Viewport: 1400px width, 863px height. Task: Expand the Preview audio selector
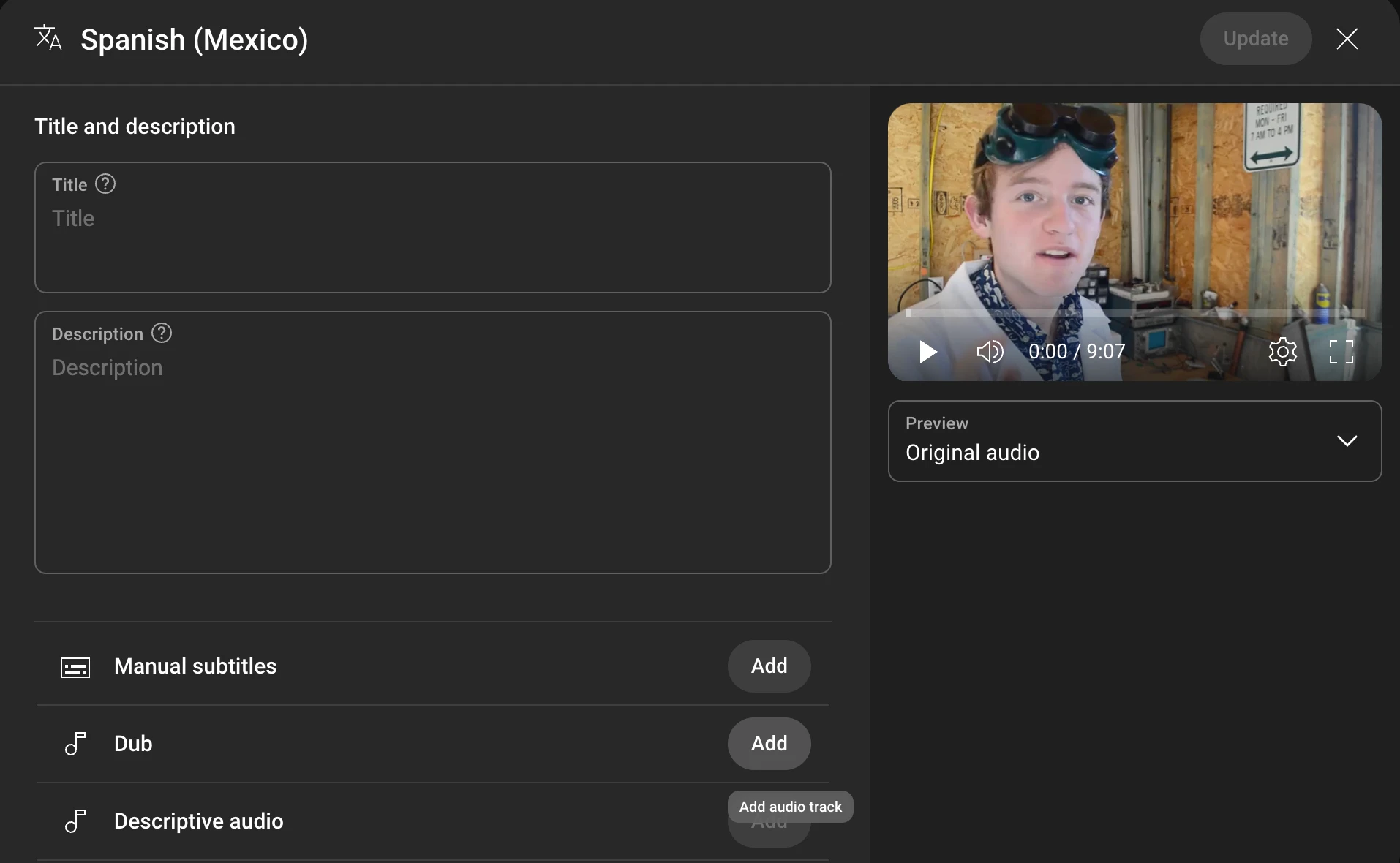(1347, 441)
